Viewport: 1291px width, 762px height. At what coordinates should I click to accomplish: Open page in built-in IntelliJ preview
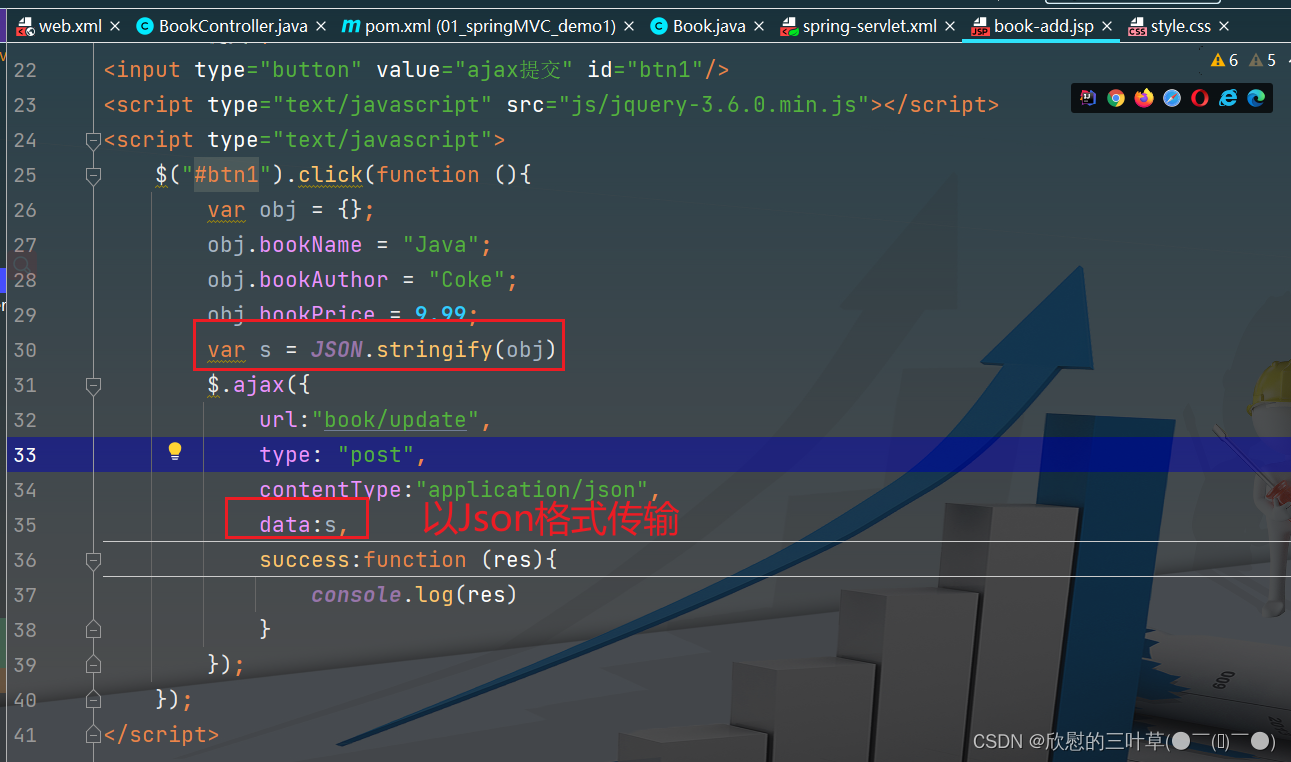1089,98
